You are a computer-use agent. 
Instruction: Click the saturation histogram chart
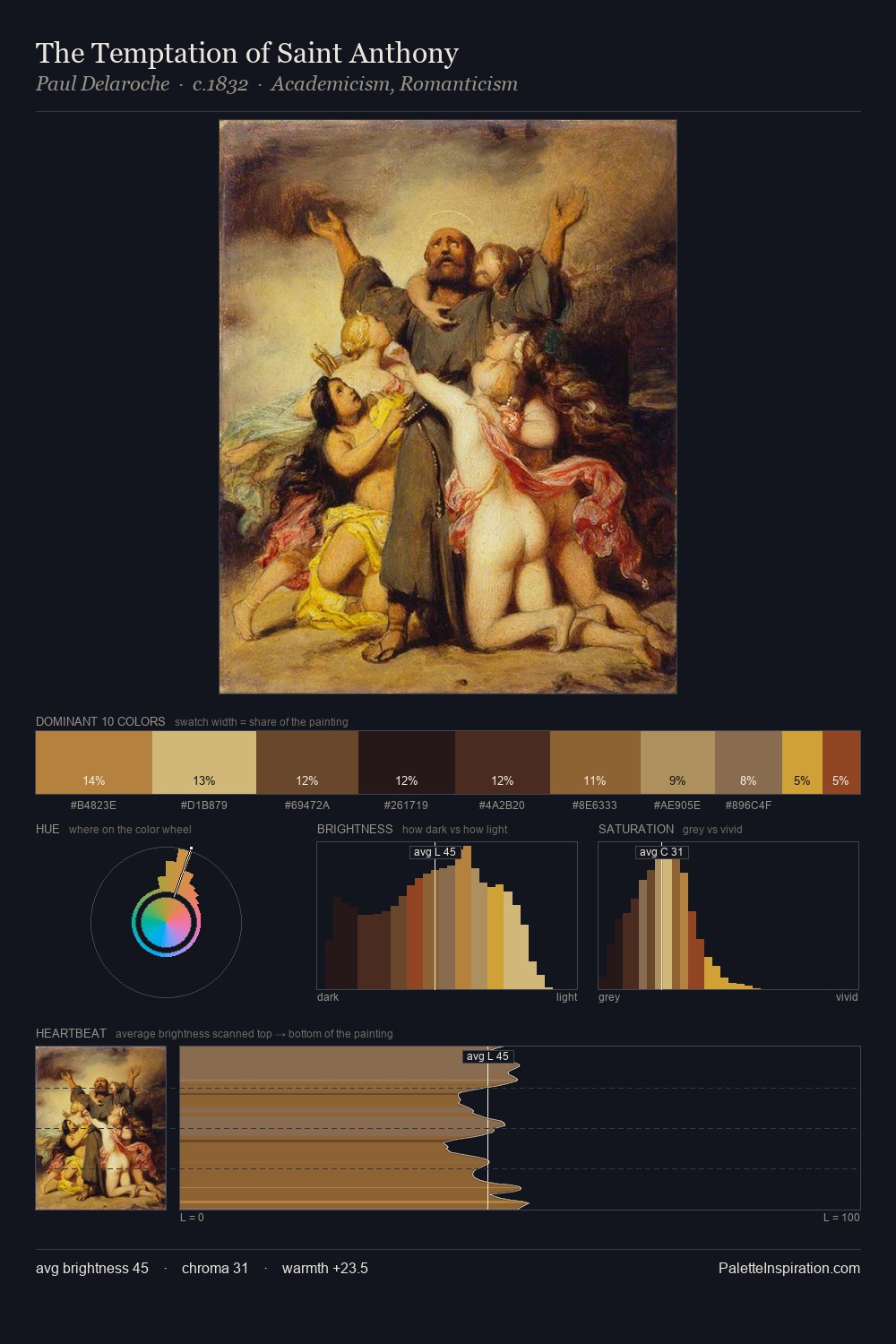[x=728, y=916]
